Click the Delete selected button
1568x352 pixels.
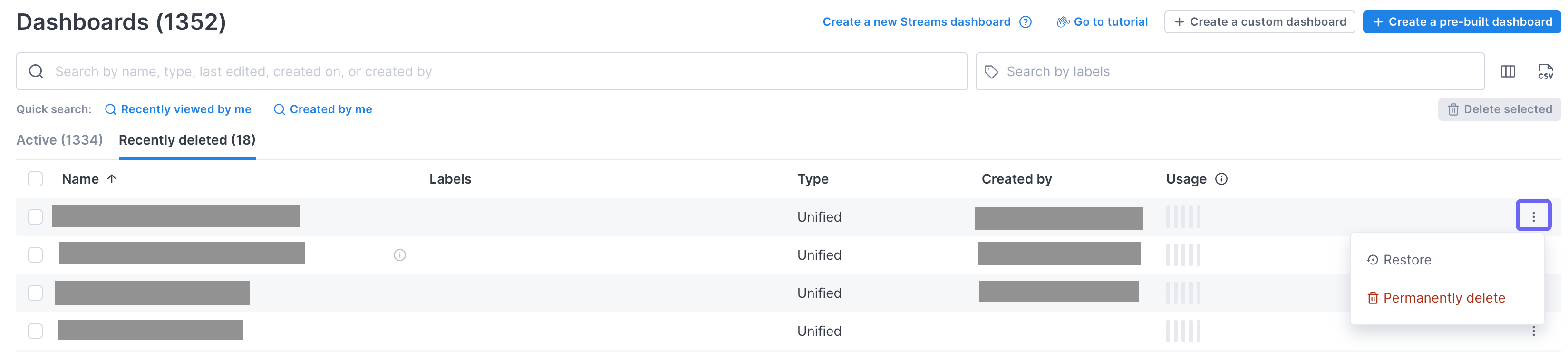(1499, 109)
